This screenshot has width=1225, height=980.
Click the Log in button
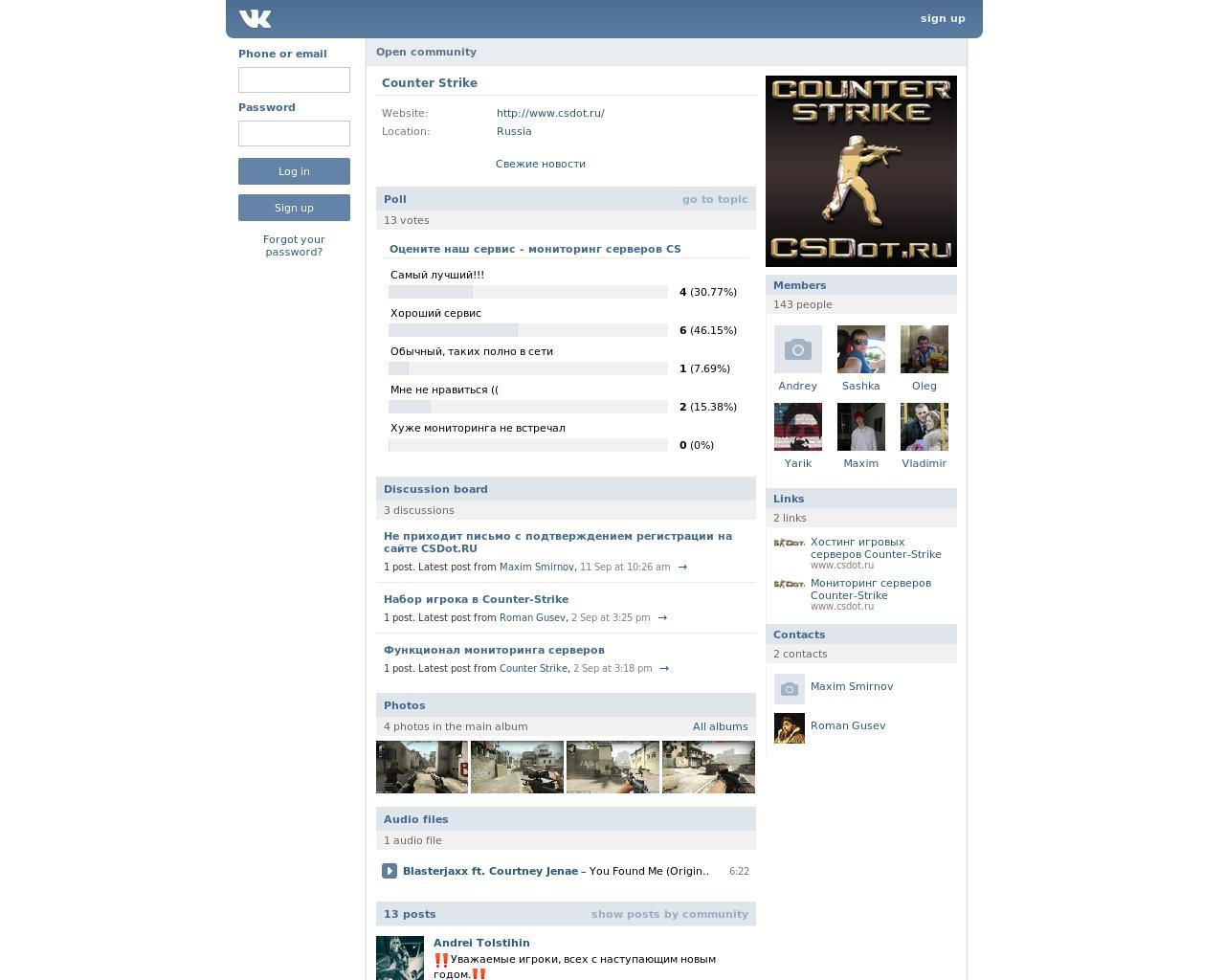(x=294, y=171)
